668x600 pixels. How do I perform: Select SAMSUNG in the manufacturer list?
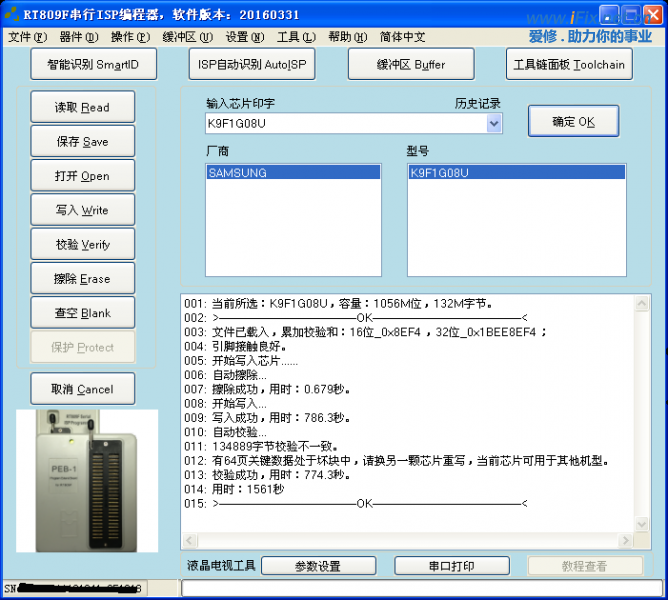point(292,173)
